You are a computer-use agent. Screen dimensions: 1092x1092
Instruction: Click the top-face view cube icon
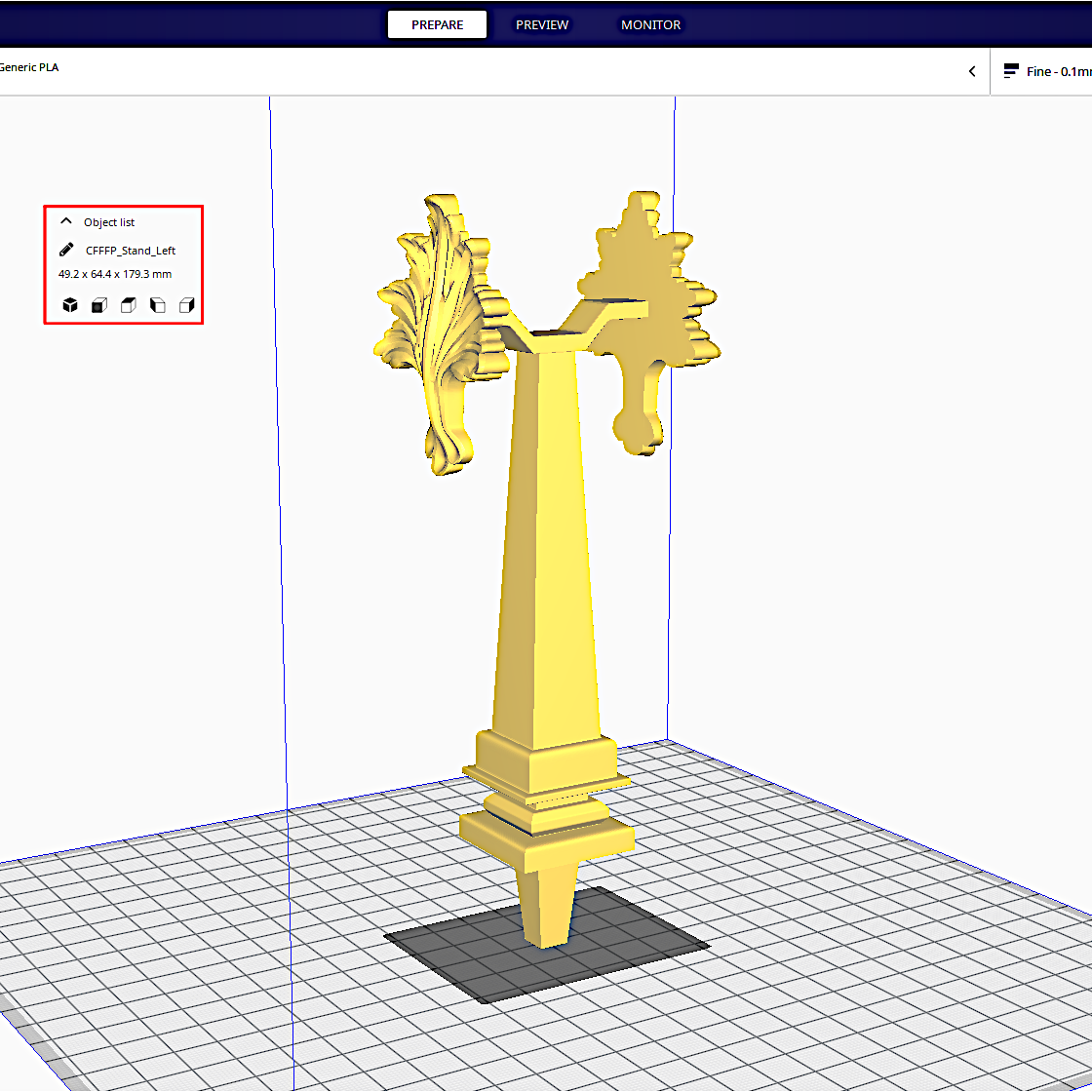[x=129, y=304]
